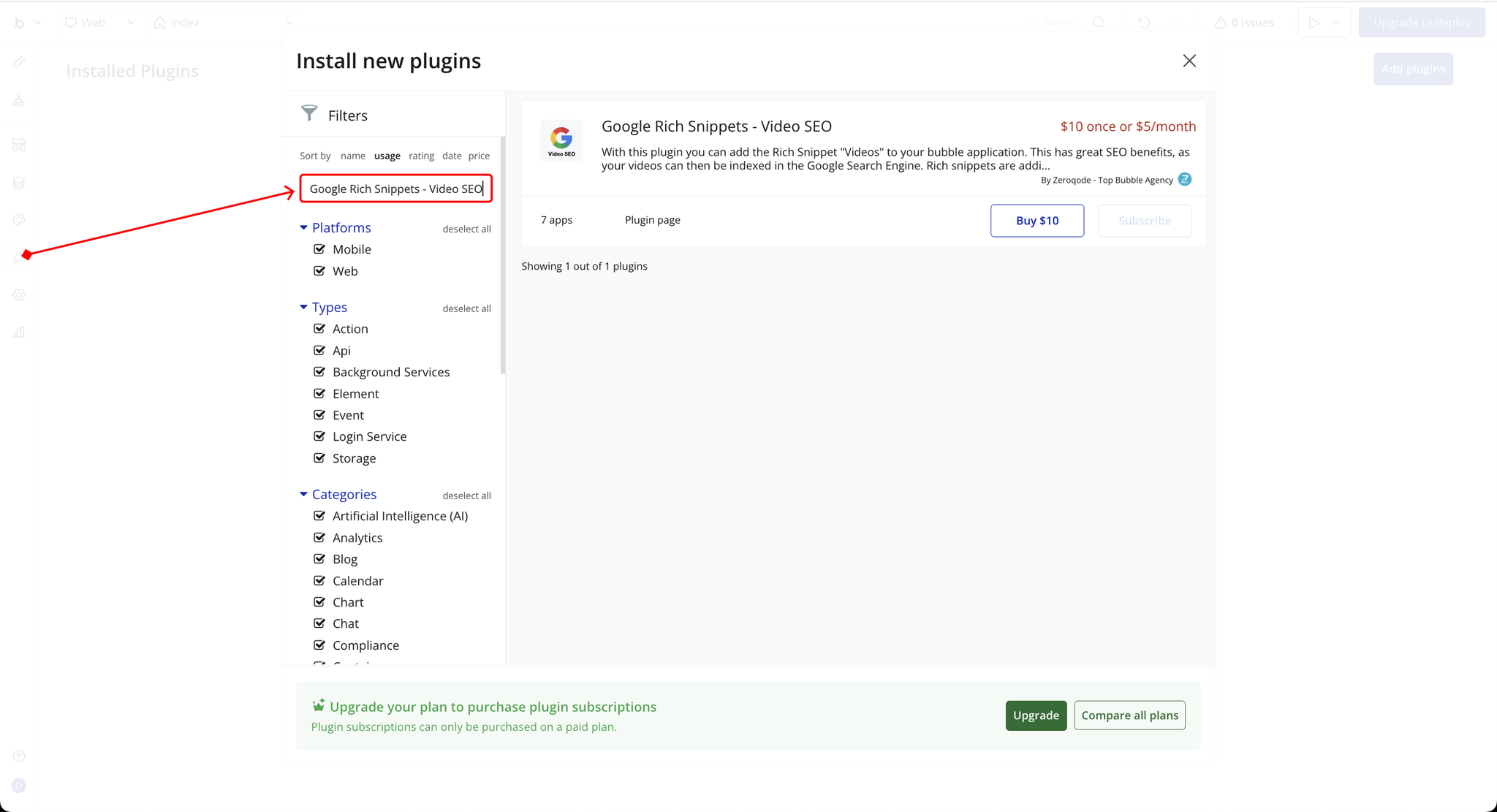
Task: Open the Logs chart icon in sidebar
Action: coord(19,333)
